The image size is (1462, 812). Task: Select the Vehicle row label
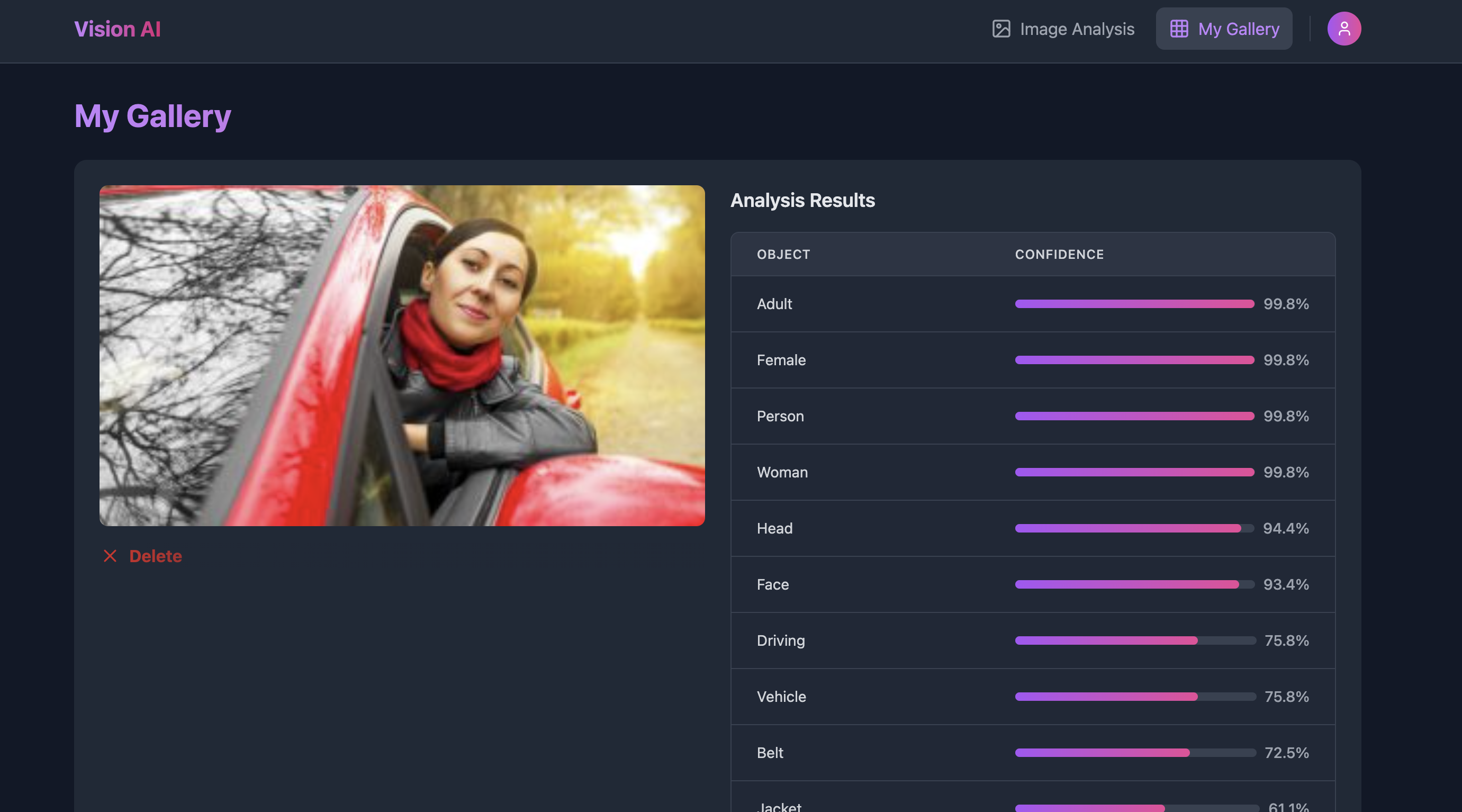click(781, 697)
